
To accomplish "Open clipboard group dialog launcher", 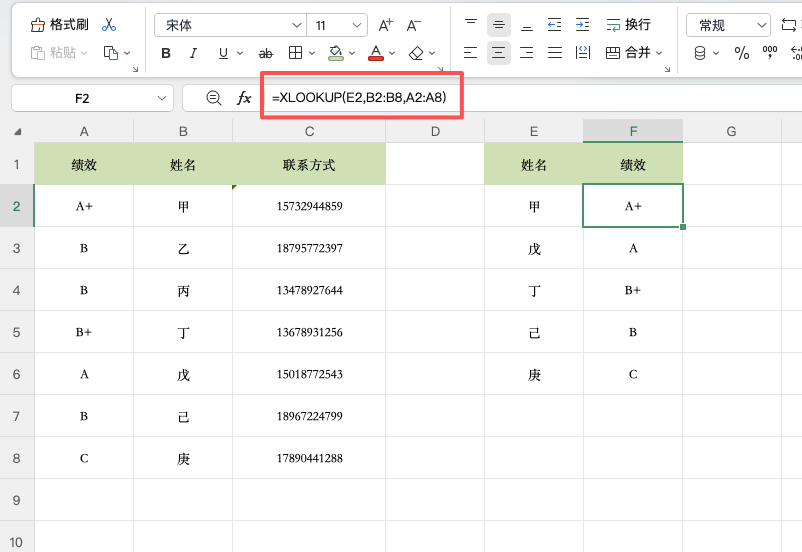I will coord(136,69).
